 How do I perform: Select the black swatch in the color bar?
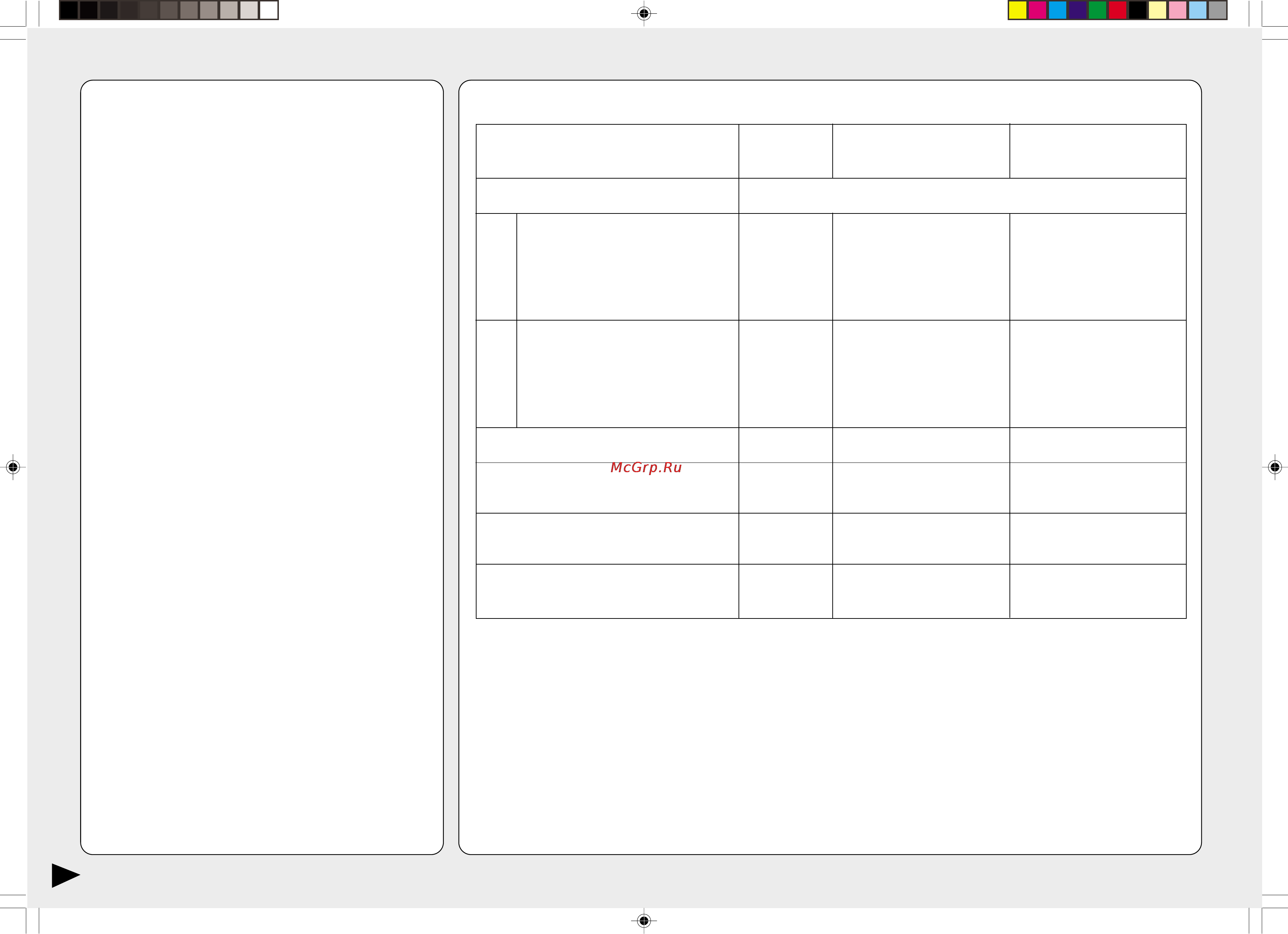coord(1137,10)
